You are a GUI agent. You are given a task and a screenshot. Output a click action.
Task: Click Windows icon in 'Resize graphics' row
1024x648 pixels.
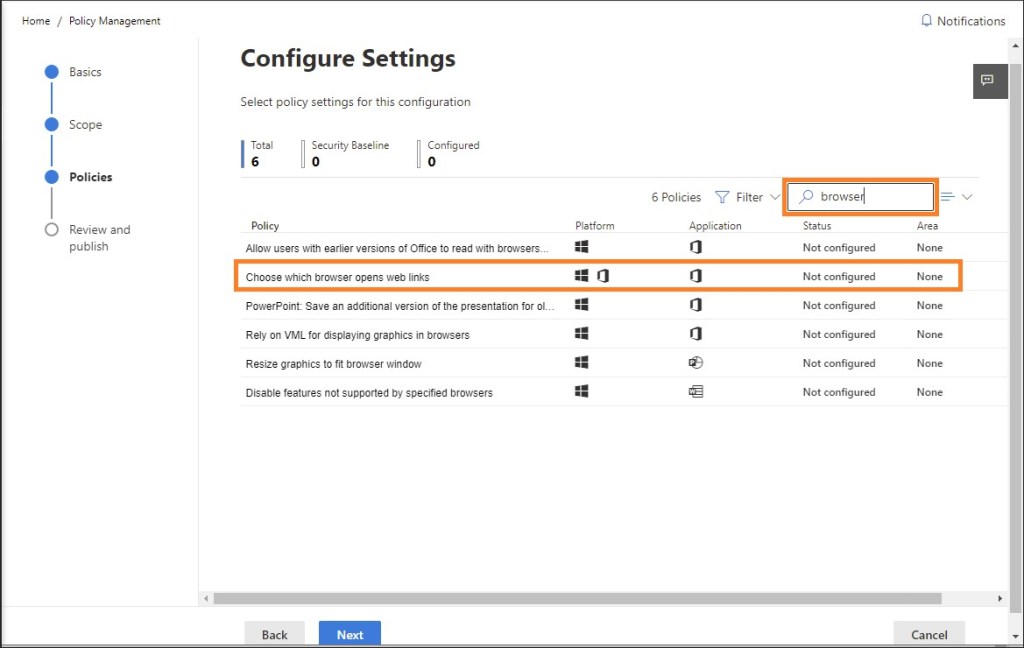[581, 362]
